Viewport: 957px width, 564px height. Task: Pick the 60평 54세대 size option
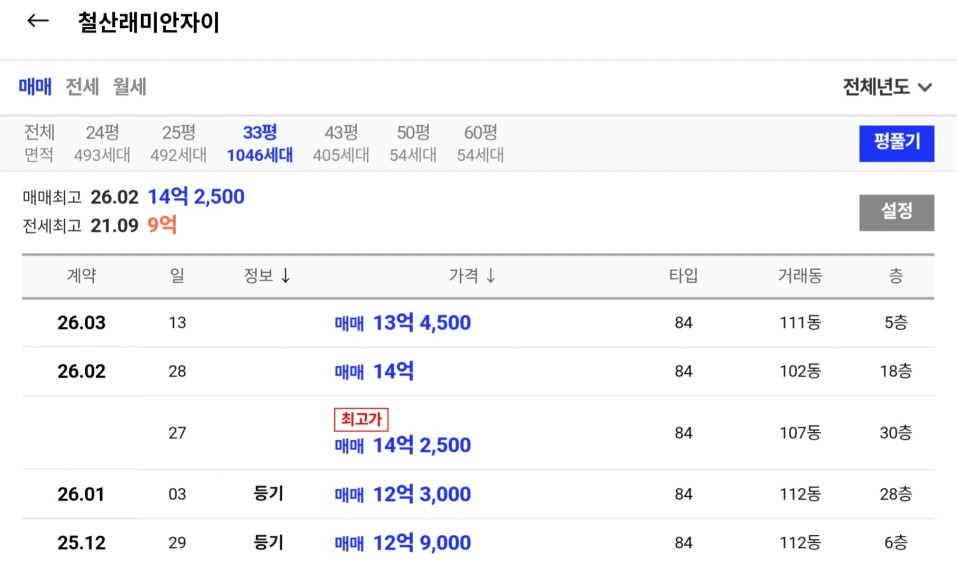(x=480, y=143)
